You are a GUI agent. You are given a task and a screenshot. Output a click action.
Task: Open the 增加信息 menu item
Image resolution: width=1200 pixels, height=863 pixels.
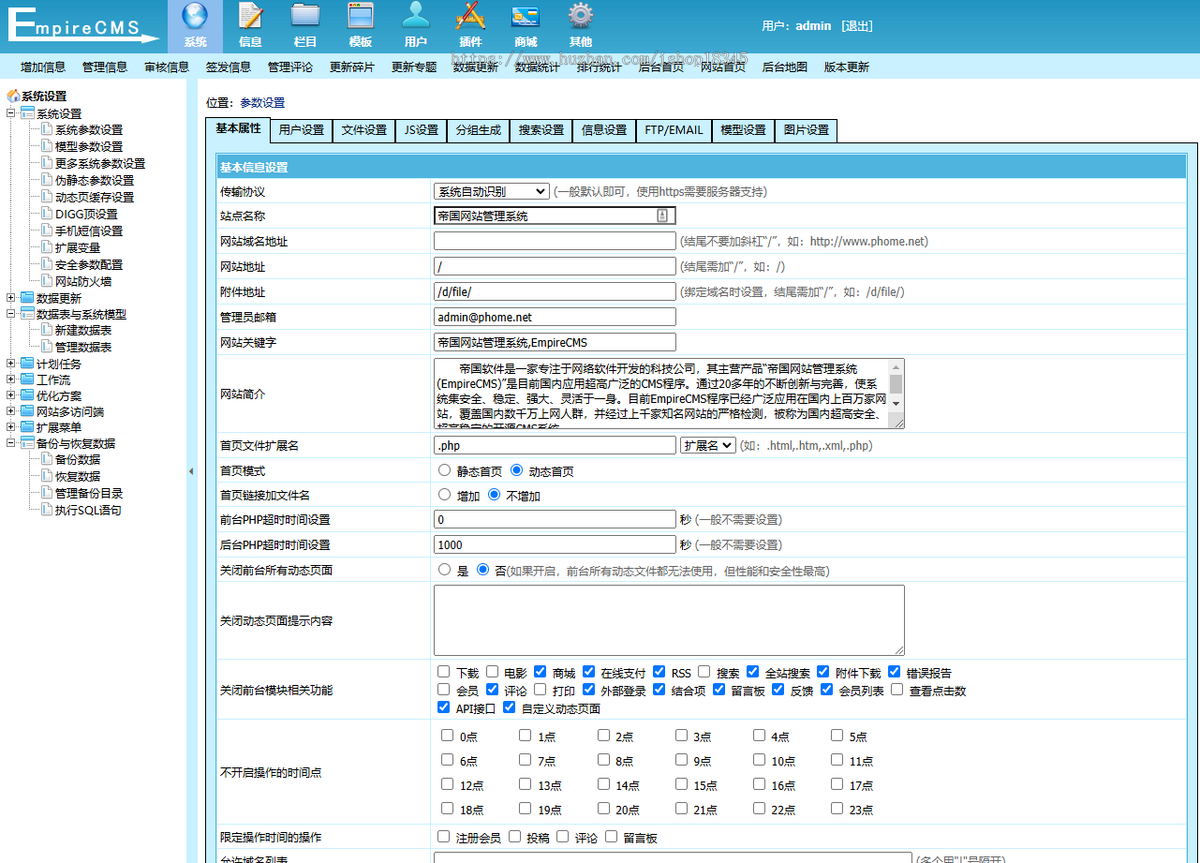[x=43, y=67]
